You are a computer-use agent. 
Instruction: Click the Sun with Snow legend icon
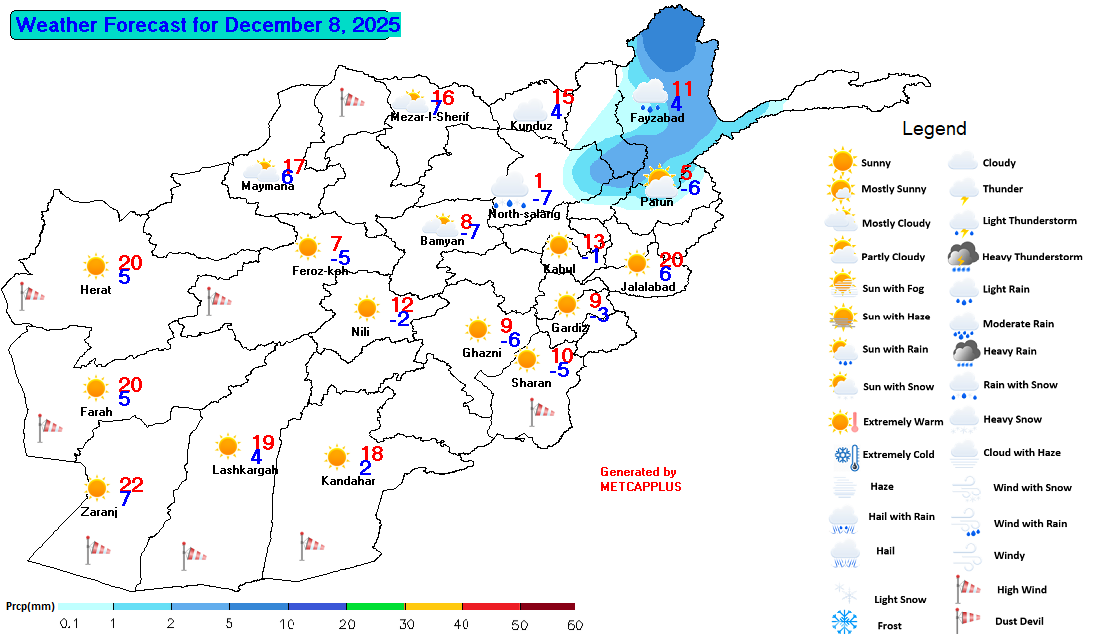(x=843, y=386)
